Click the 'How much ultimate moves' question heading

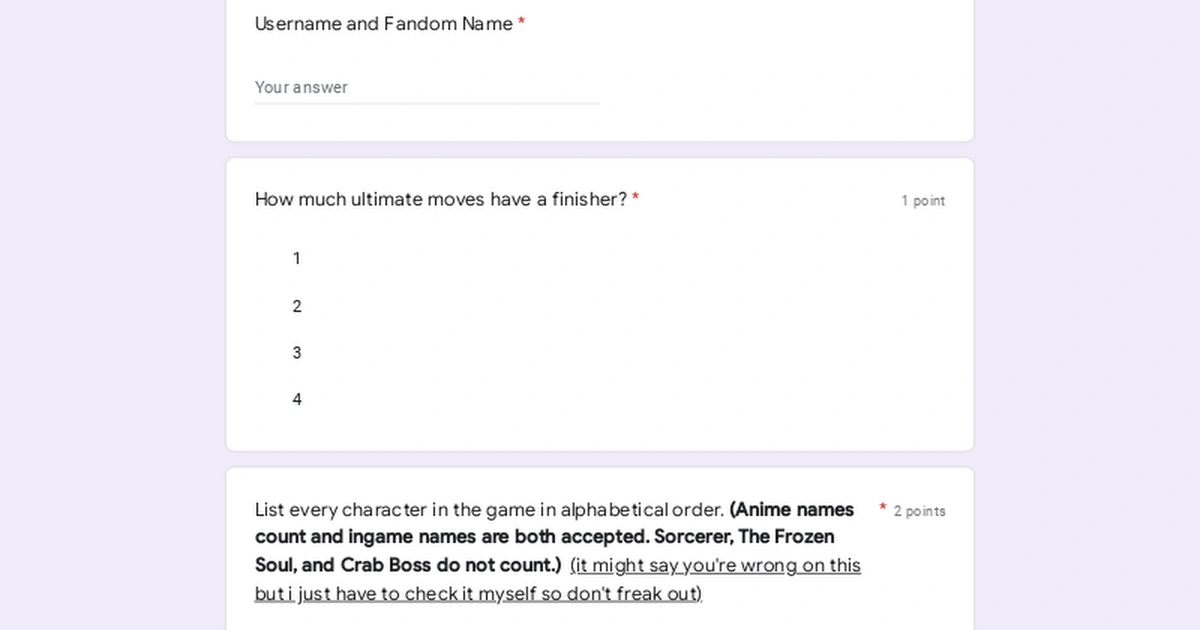coord(440,199)
